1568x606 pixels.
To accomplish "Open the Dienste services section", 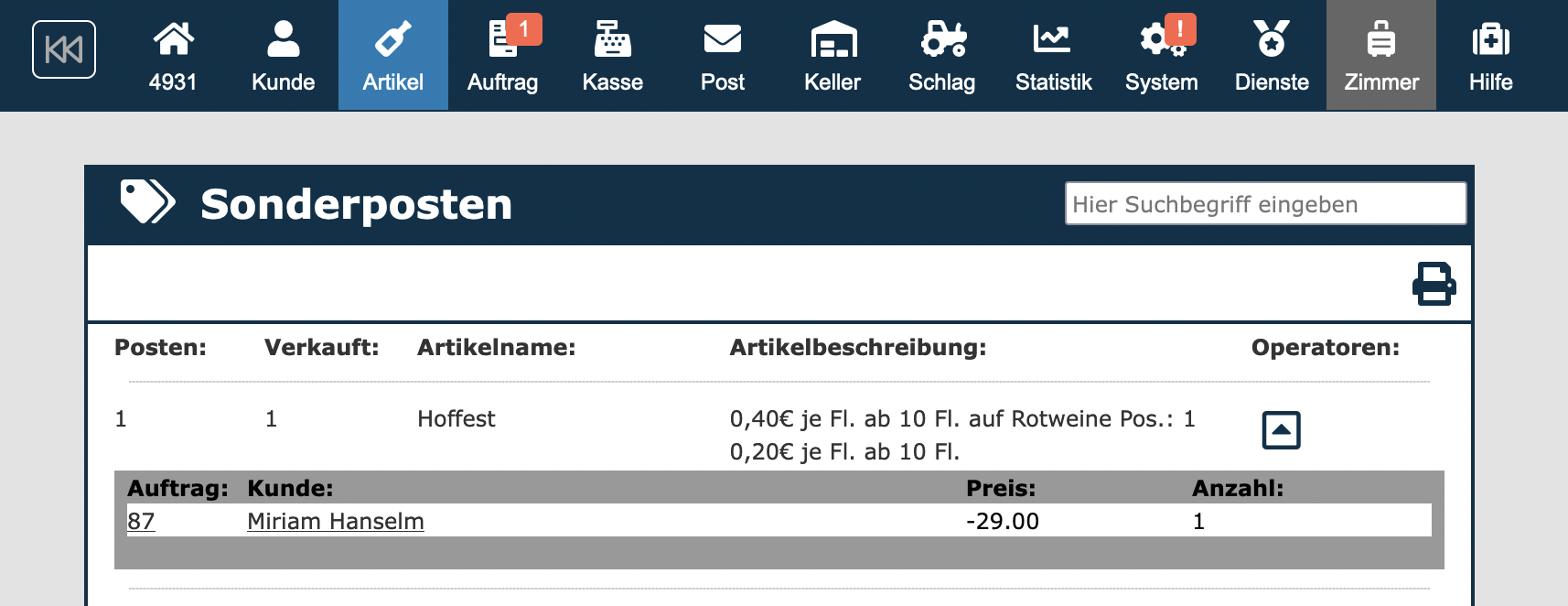I will pos(1271,55).
